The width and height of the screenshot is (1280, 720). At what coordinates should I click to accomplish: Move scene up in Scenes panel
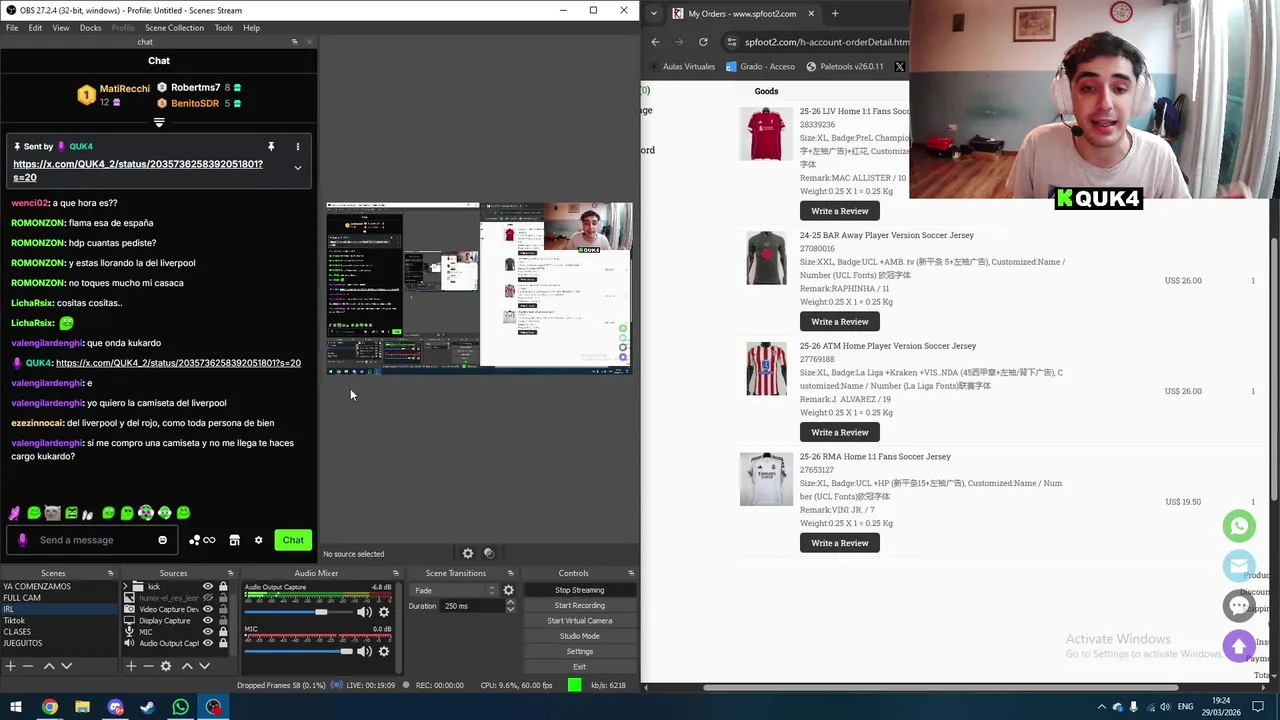(x=48, y=666)
